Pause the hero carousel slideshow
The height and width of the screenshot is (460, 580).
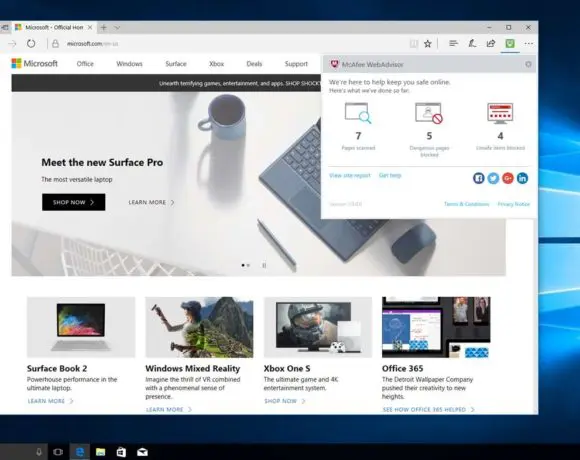(x=264, y=265)
